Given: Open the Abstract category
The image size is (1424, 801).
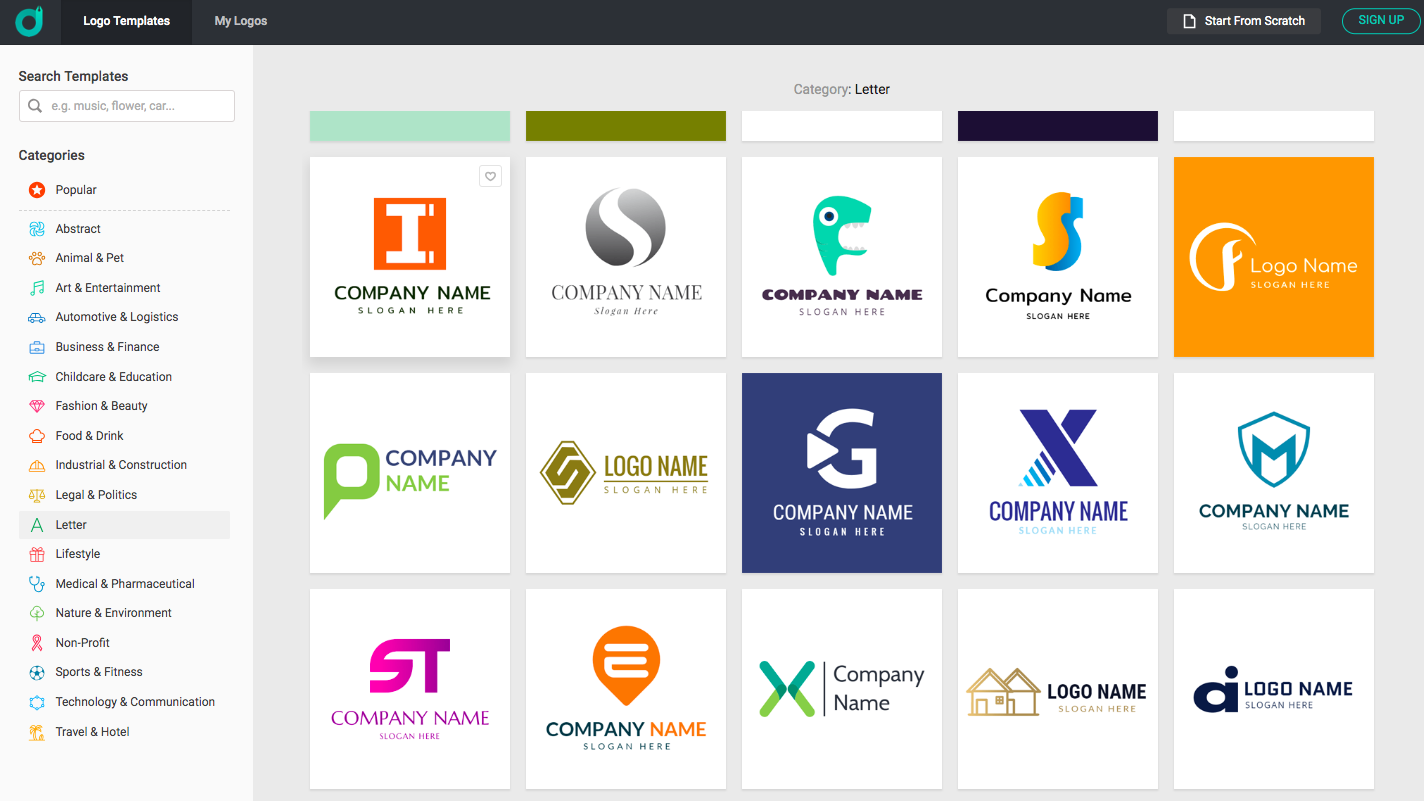Looking at the screenshot, I should point(76,228).
